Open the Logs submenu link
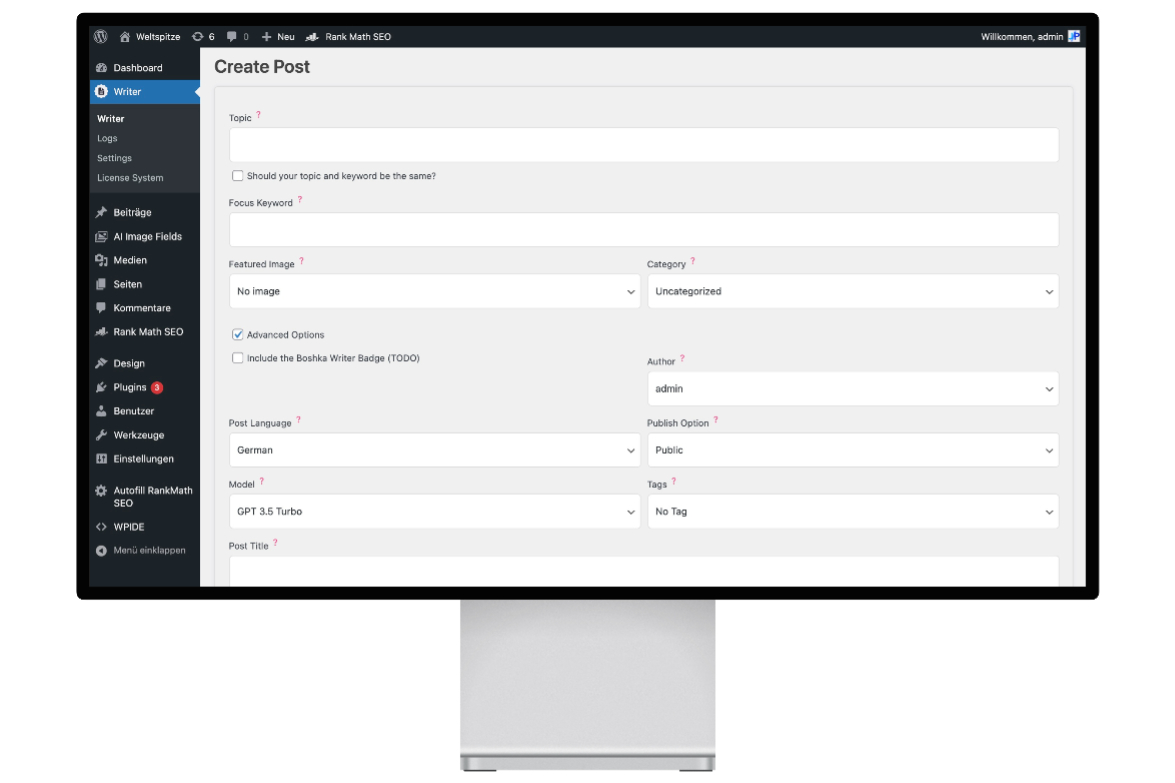This screenshot has height=783, width=1175. click(107, 139)
